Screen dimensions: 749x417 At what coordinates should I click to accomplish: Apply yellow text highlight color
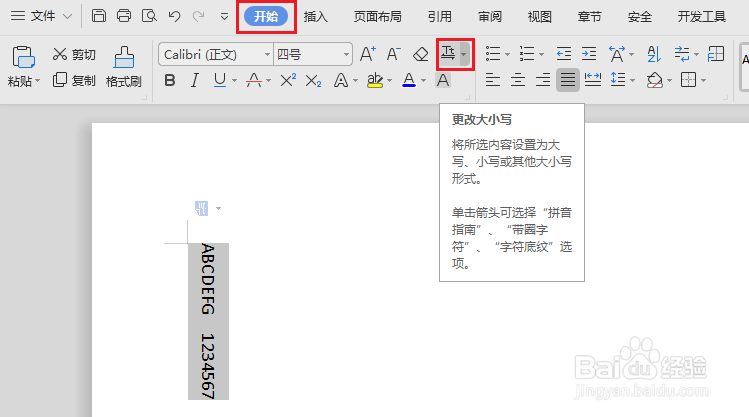coord(375,80)
